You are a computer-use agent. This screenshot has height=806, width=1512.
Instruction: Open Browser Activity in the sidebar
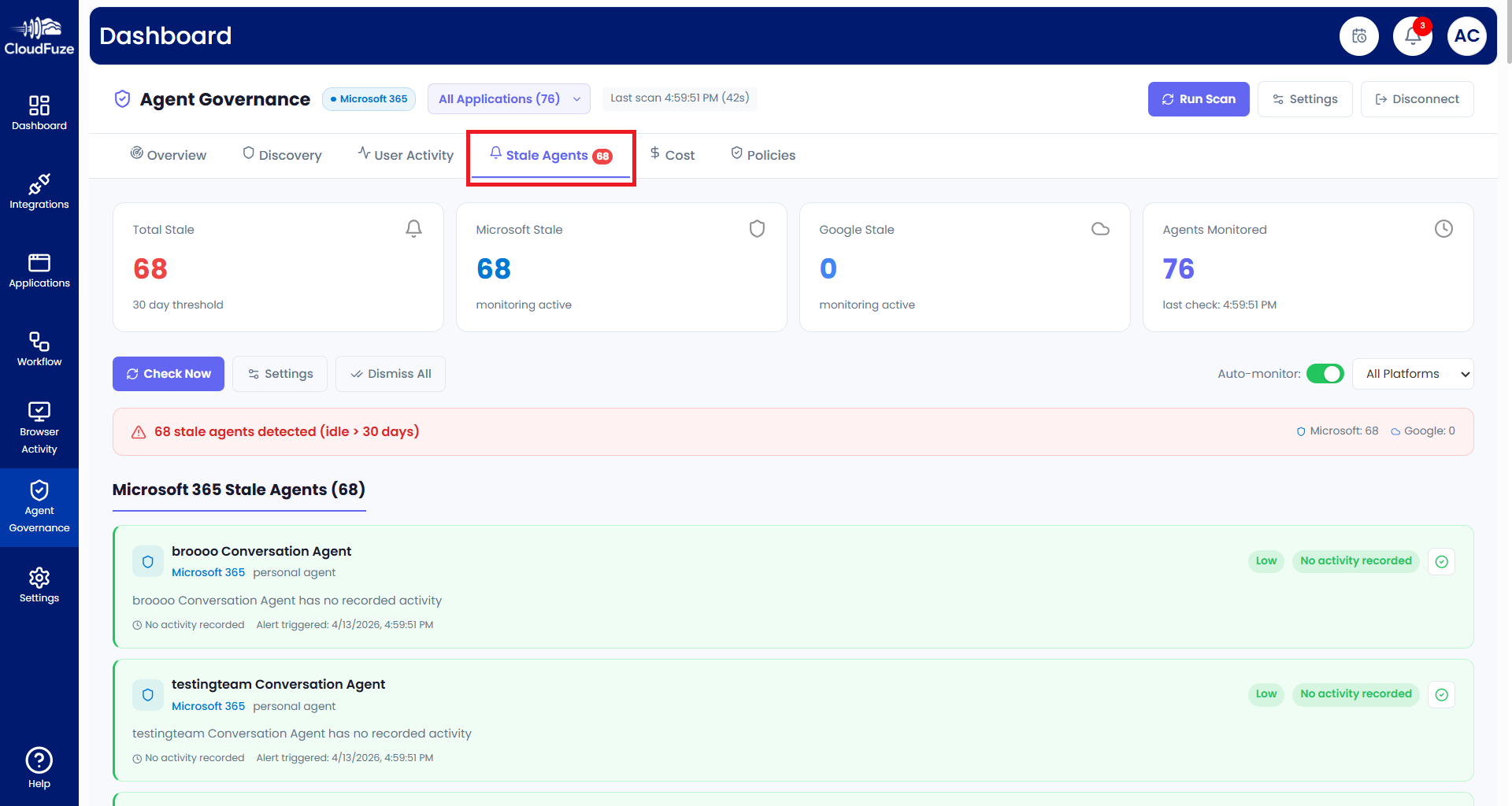click(39, 428)
